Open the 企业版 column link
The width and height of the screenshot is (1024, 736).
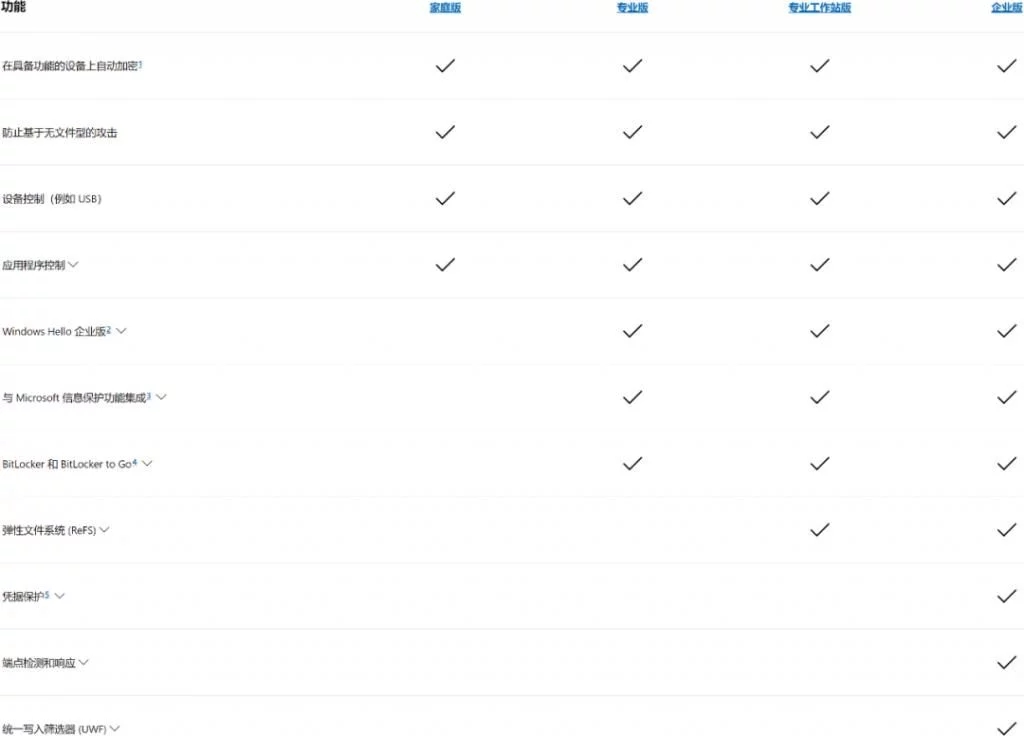1007,8
